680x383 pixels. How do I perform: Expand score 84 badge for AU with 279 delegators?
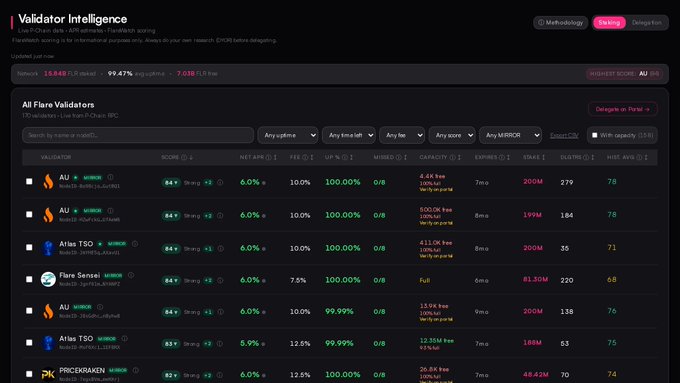(x=171, y=183)
